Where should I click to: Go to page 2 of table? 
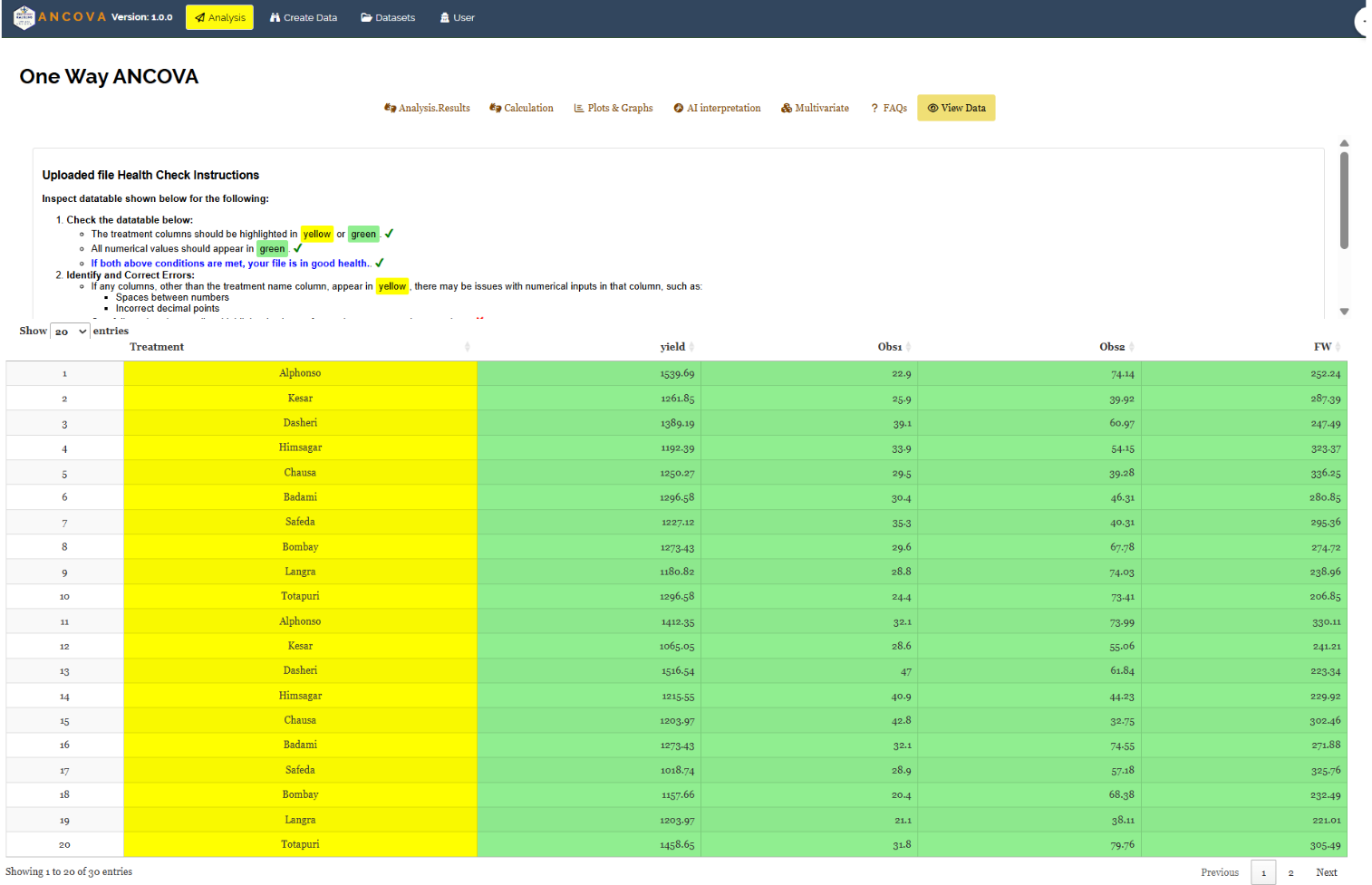(x=1290, y=872)
